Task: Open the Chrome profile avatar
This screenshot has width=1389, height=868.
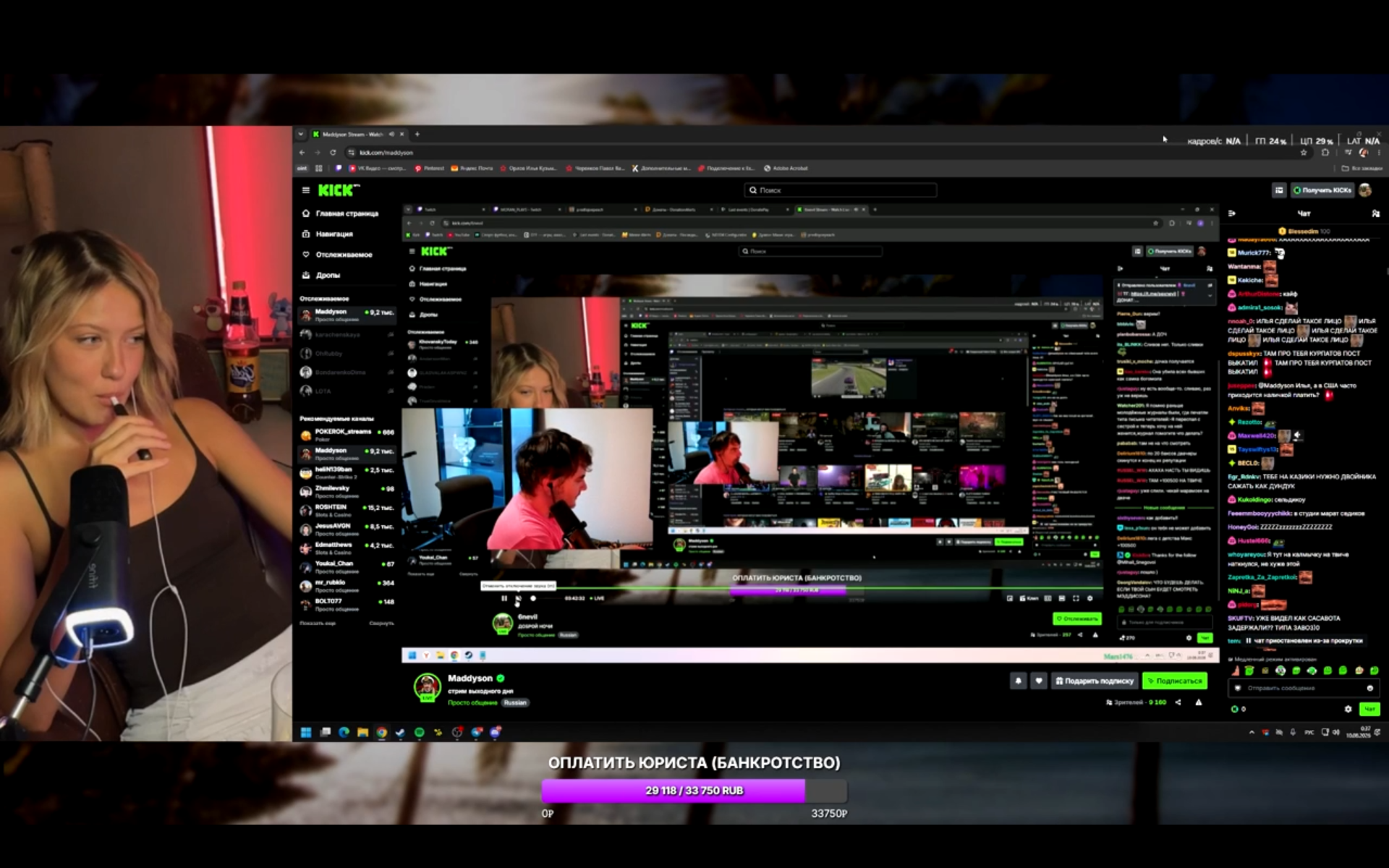Action: [x=1364, y=153]
